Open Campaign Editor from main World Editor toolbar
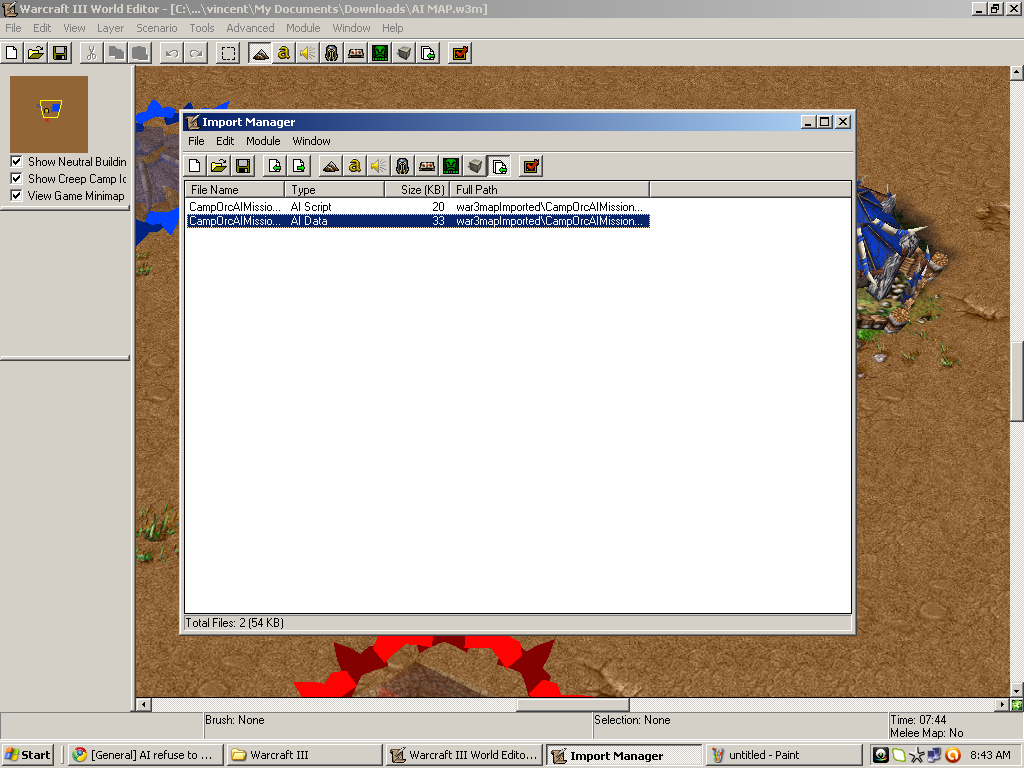 (x=356, y=53)
